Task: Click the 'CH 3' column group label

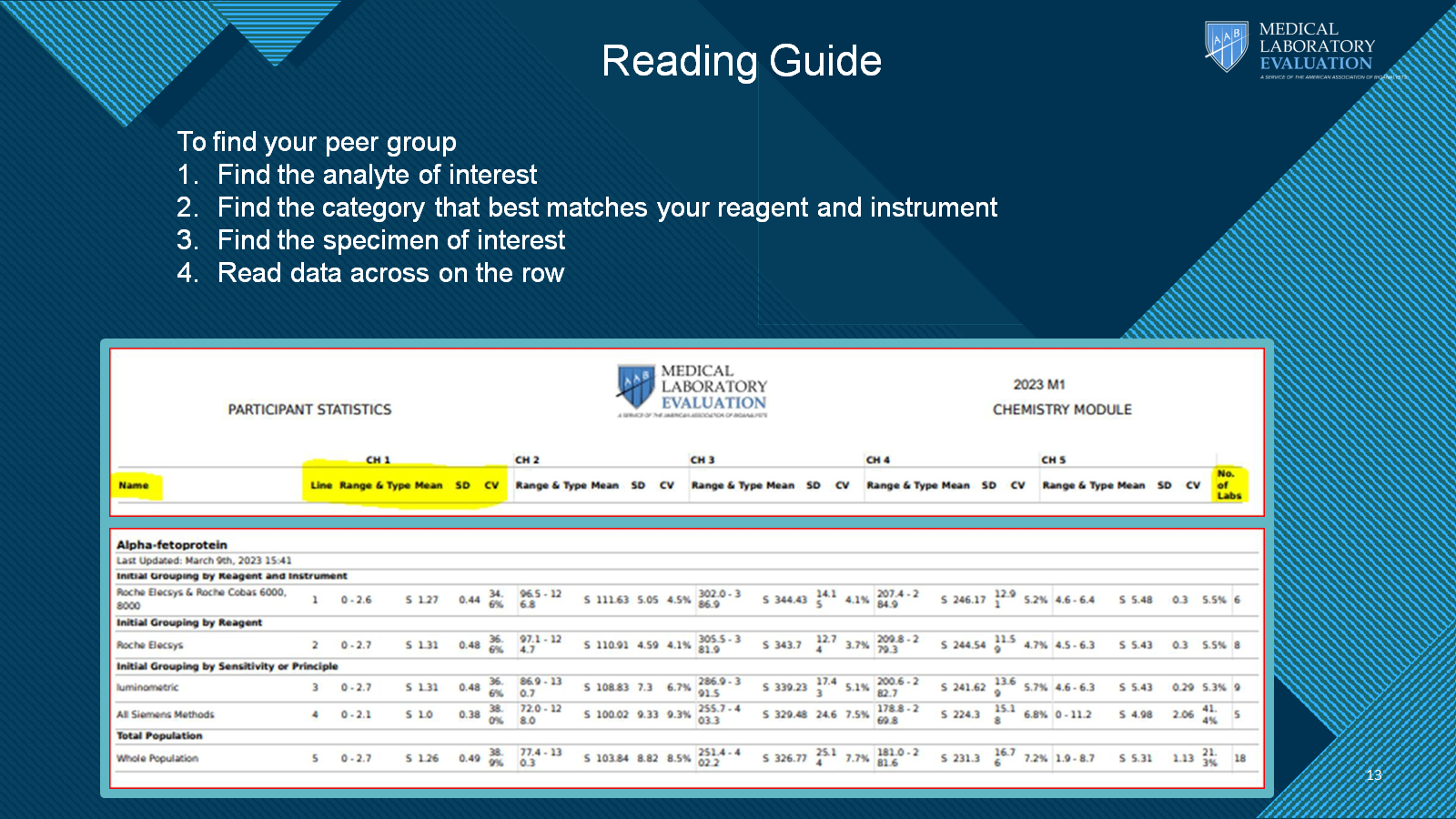Action: point(703,460)
